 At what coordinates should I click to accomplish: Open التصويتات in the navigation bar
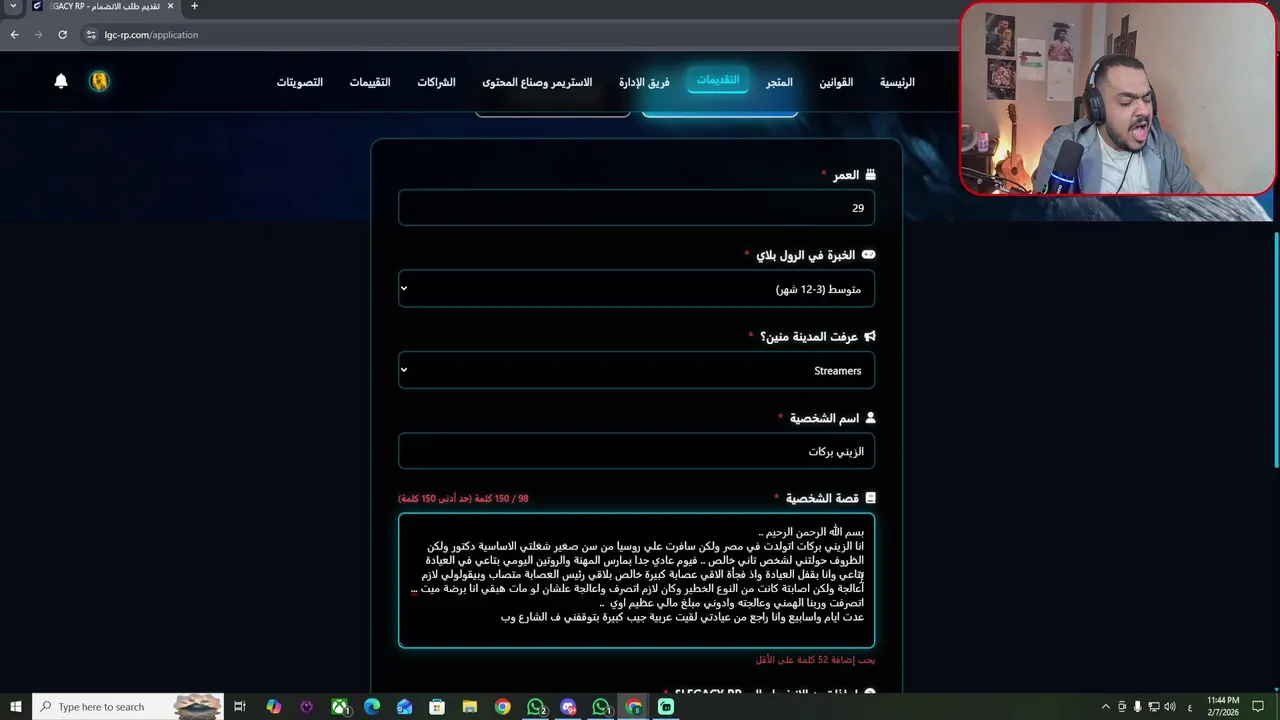(x=300, y=82)
